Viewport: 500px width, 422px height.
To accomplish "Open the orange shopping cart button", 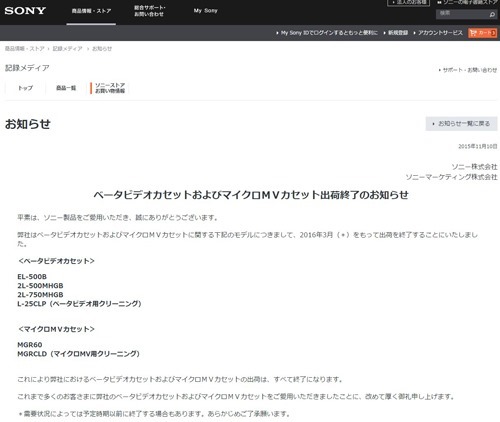I will pos(482,33).
